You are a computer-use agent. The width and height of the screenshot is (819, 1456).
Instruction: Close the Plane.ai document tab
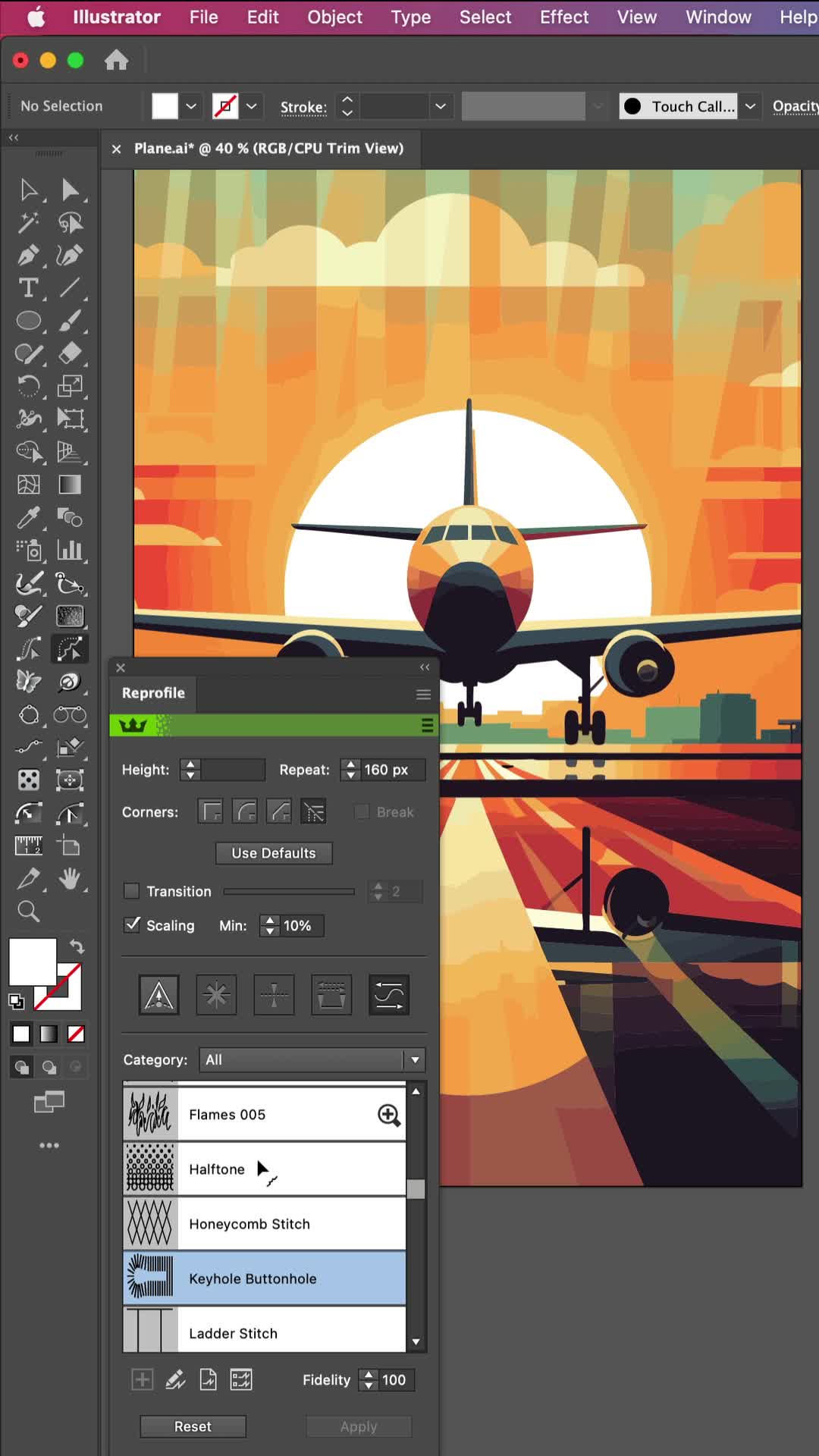coord(116,149)
